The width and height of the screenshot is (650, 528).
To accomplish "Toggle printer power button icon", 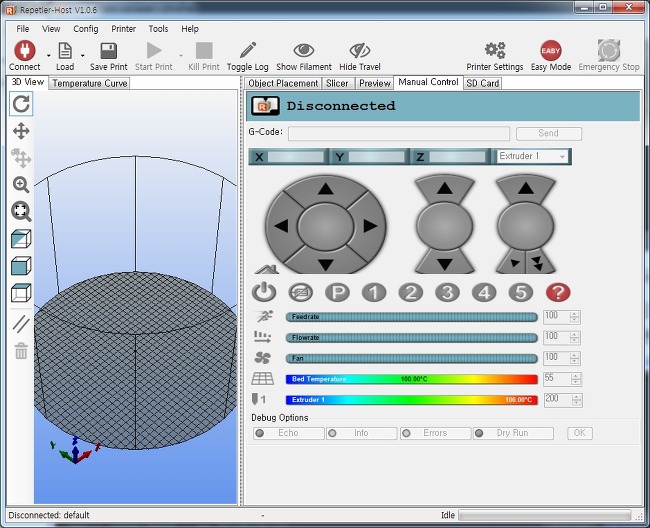I will 264,292.
